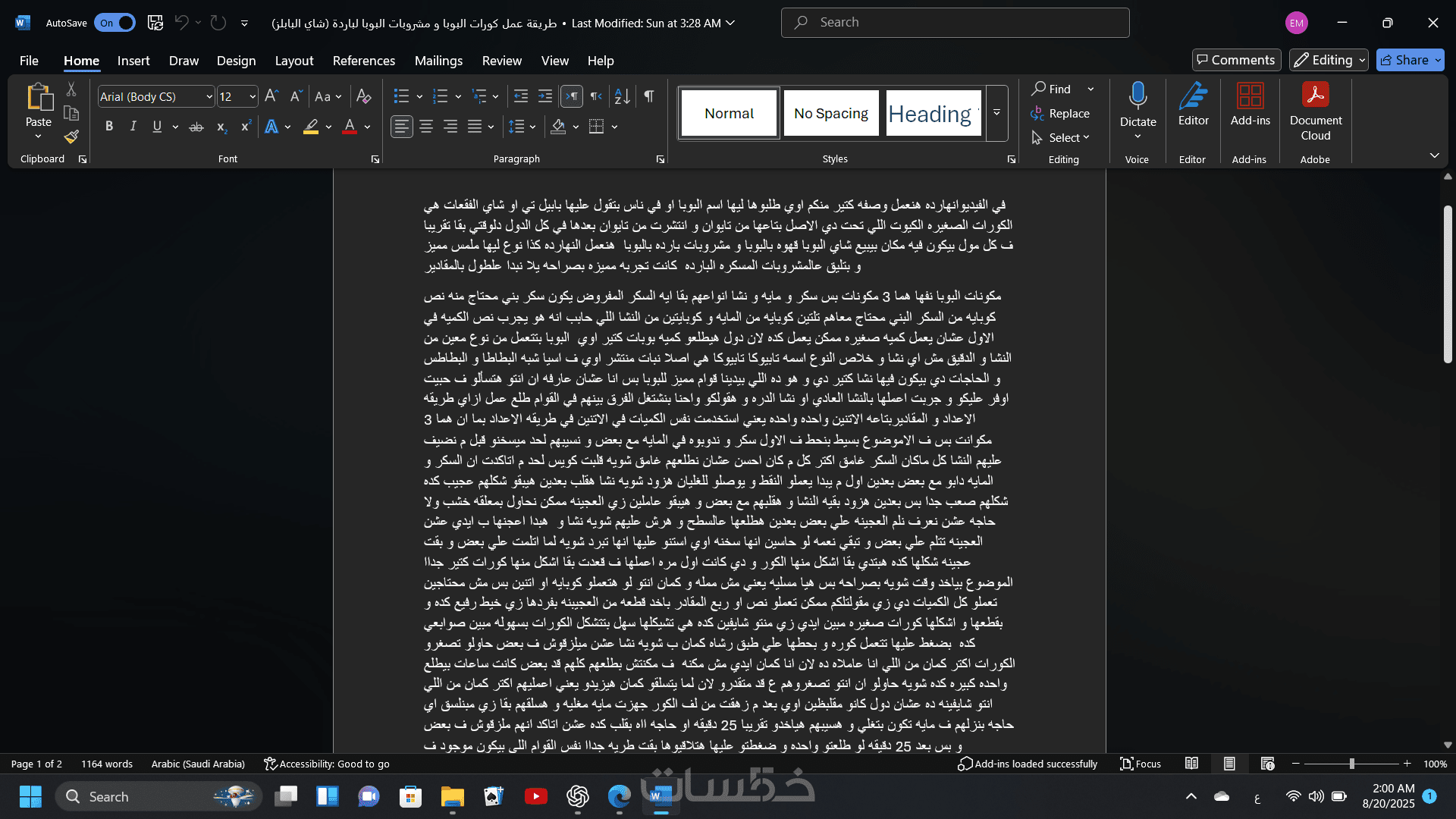Click the Format Painter icon
Image resolution: width=1456 pixels, height=819 pixels.
71,137
